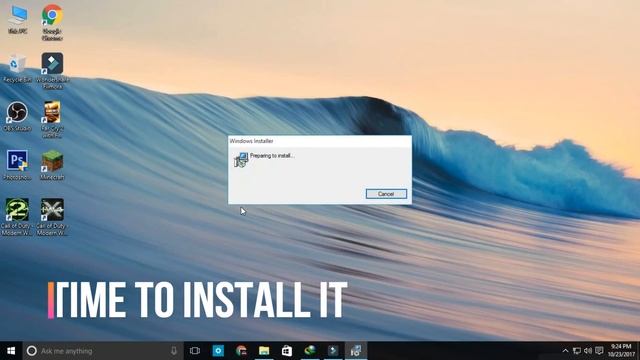Launch Far Cry desktop shortcut
Screen dimensions: 640x360
(52, 120)
